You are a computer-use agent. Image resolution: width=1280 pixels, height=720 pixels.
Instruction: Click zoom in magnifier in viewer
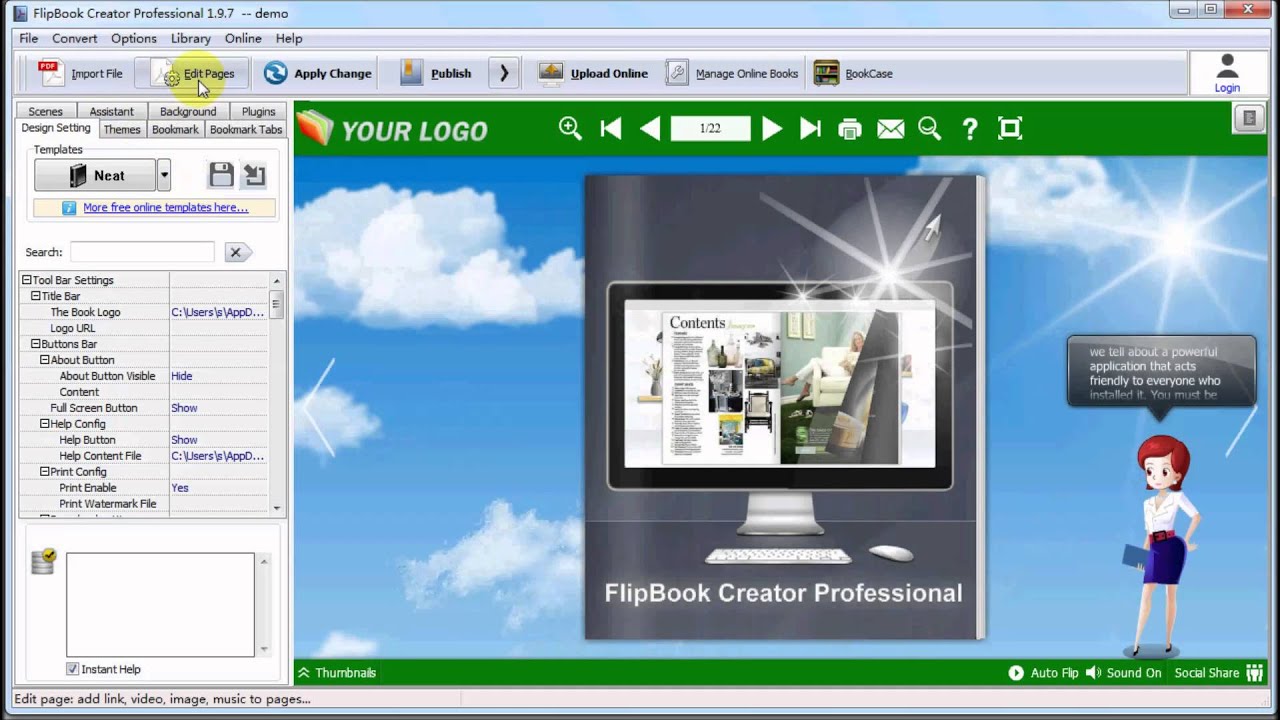[570, 128]
